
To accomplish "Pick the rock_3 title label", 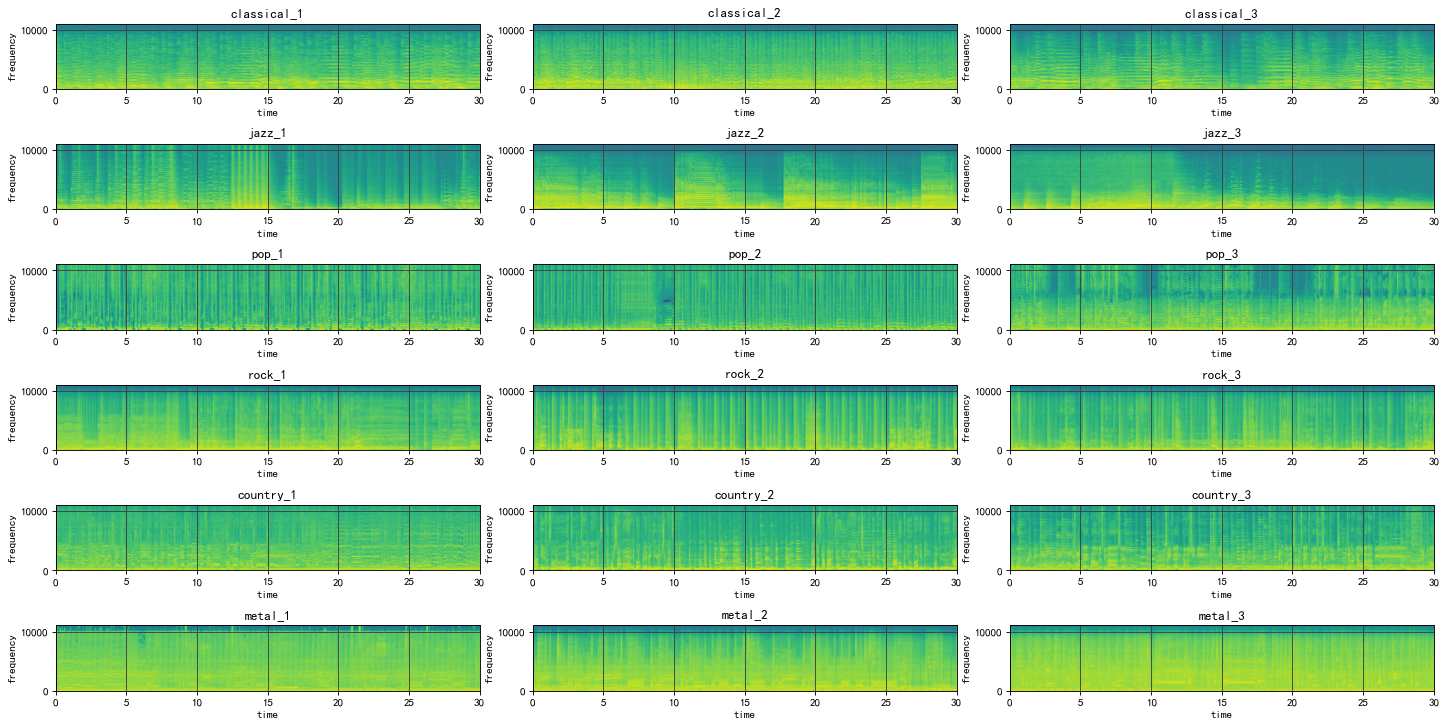I will click(x=1221, y=375).
